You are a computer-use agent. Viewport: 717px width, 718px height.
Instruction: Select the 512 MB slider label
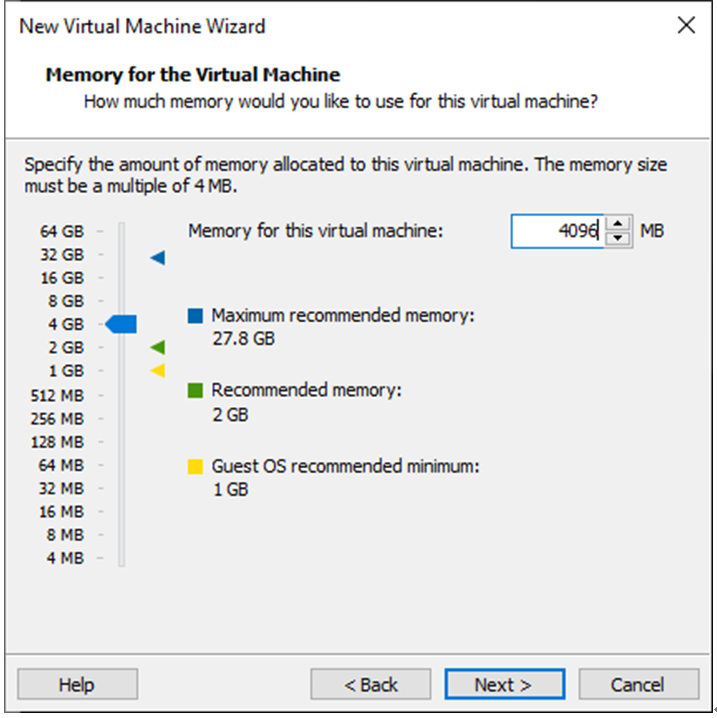[x=58, y=395]
